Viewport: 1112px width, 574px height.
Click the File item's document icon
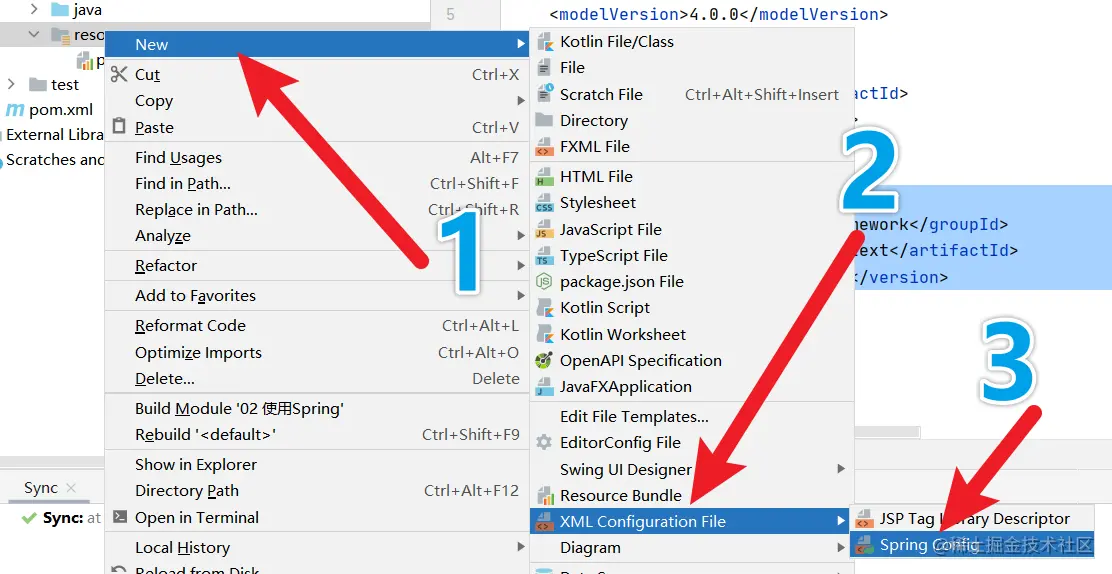click(544, 67)
